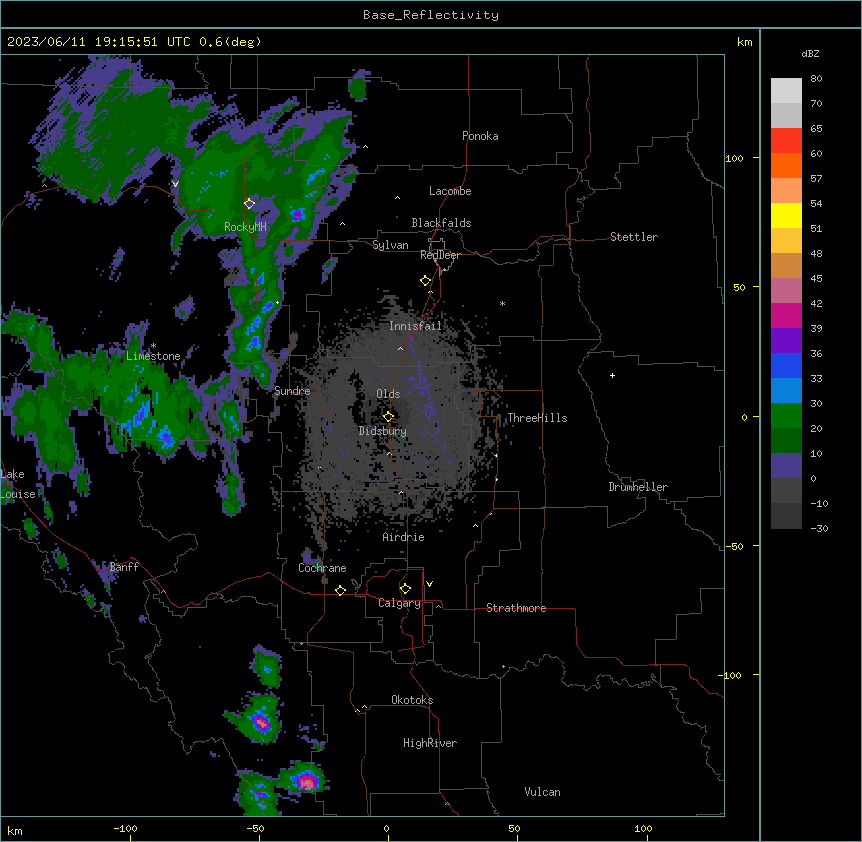Click the Ponoka city label

coord(480,136)
